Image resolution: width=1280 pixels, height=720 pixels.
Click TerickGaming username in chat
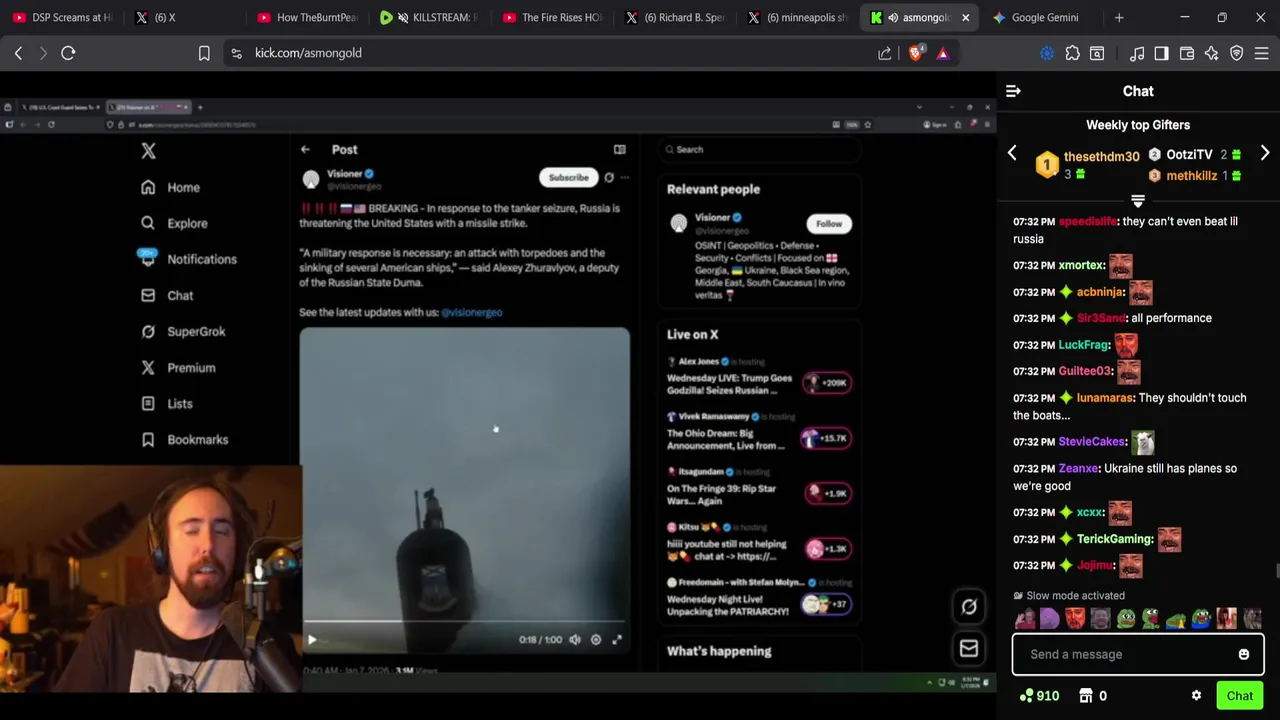point(1115,539)
